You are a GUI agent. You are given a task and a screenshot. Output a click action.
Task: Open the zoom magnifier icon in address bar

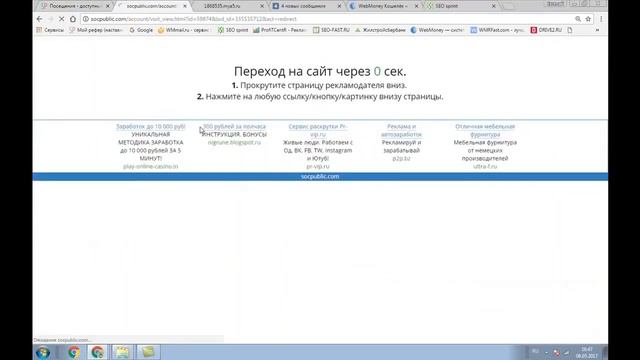click(578, 19)
